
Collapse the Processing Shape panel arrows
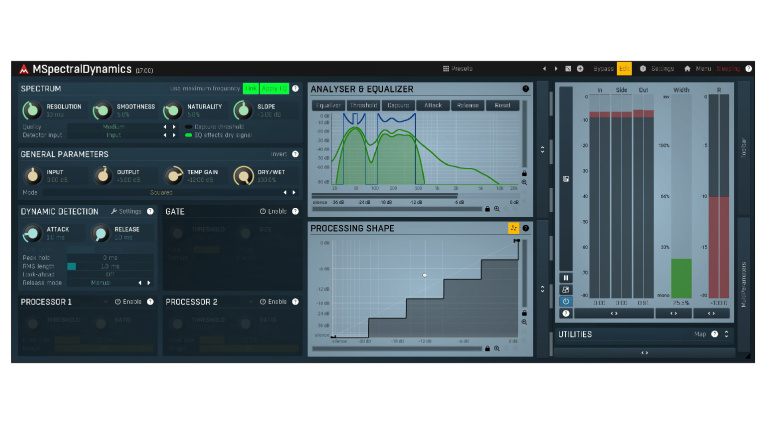click(x=542, y=289)
